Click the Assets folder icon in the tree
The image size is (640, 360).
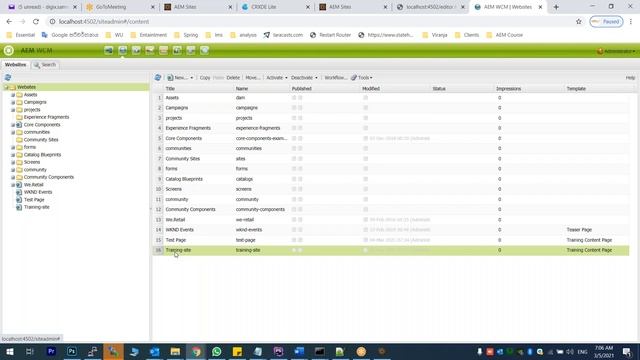(19, 95)
